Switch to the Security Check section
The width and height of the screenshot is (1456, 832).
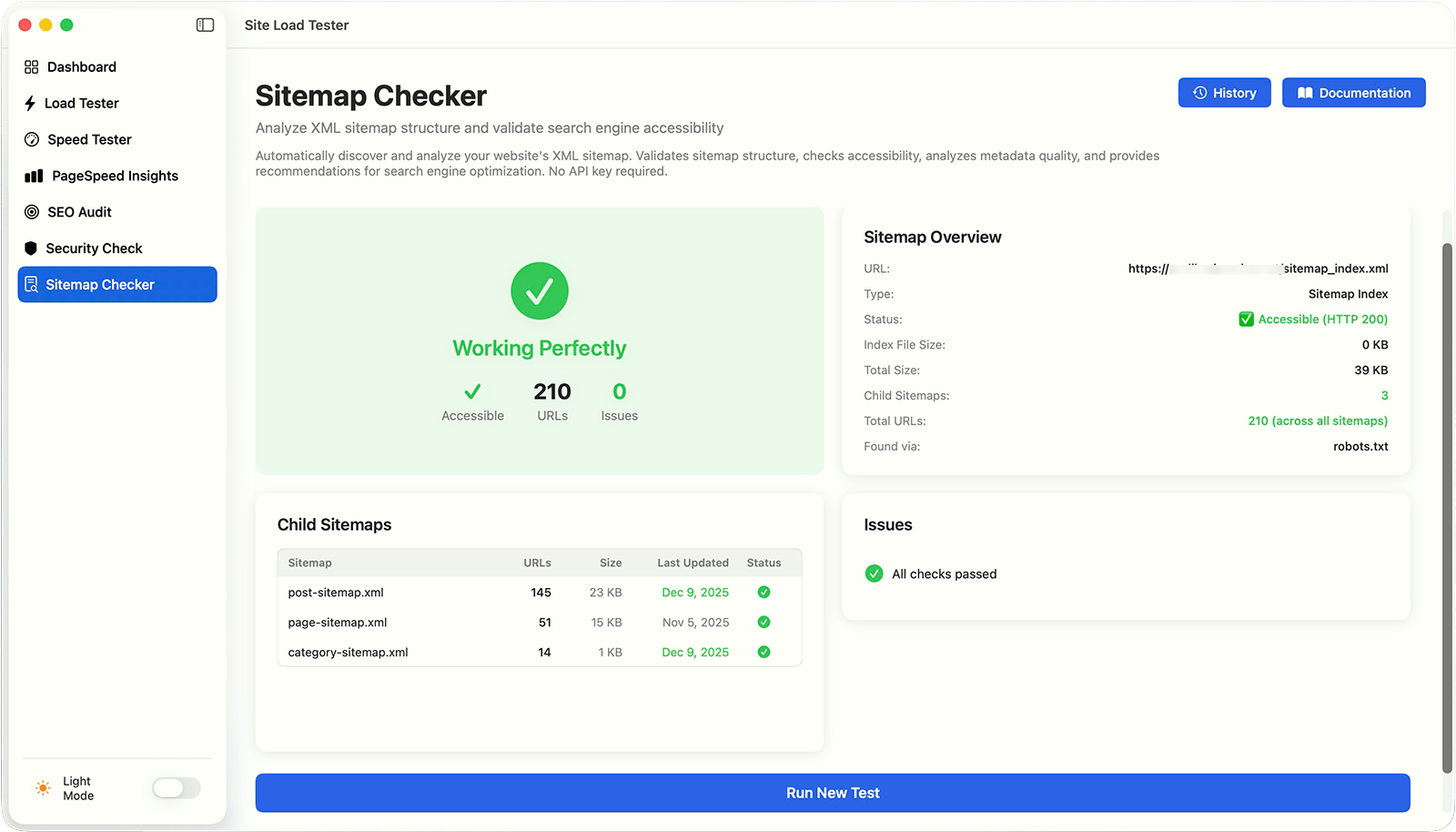[x=95, y=248]
